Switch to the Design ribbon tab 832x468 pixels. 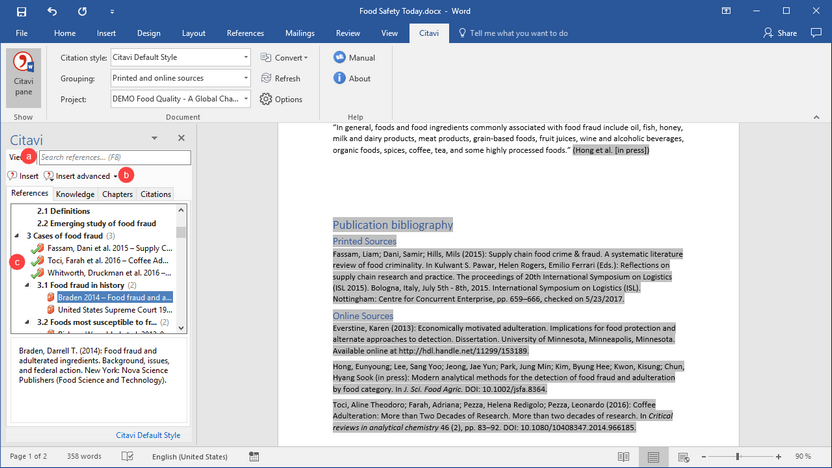pyautogui.click(x=149, y=33)
